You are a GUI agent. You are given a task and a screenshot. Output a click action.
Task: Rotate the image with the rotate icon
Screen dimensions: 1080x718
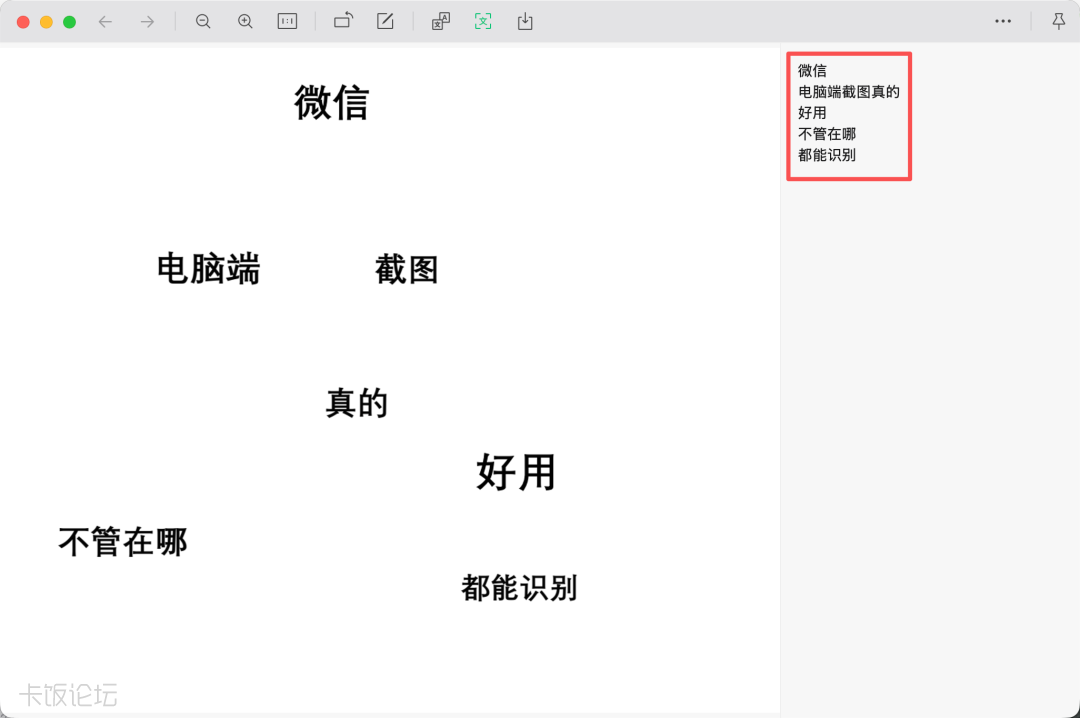coord(343,21)
